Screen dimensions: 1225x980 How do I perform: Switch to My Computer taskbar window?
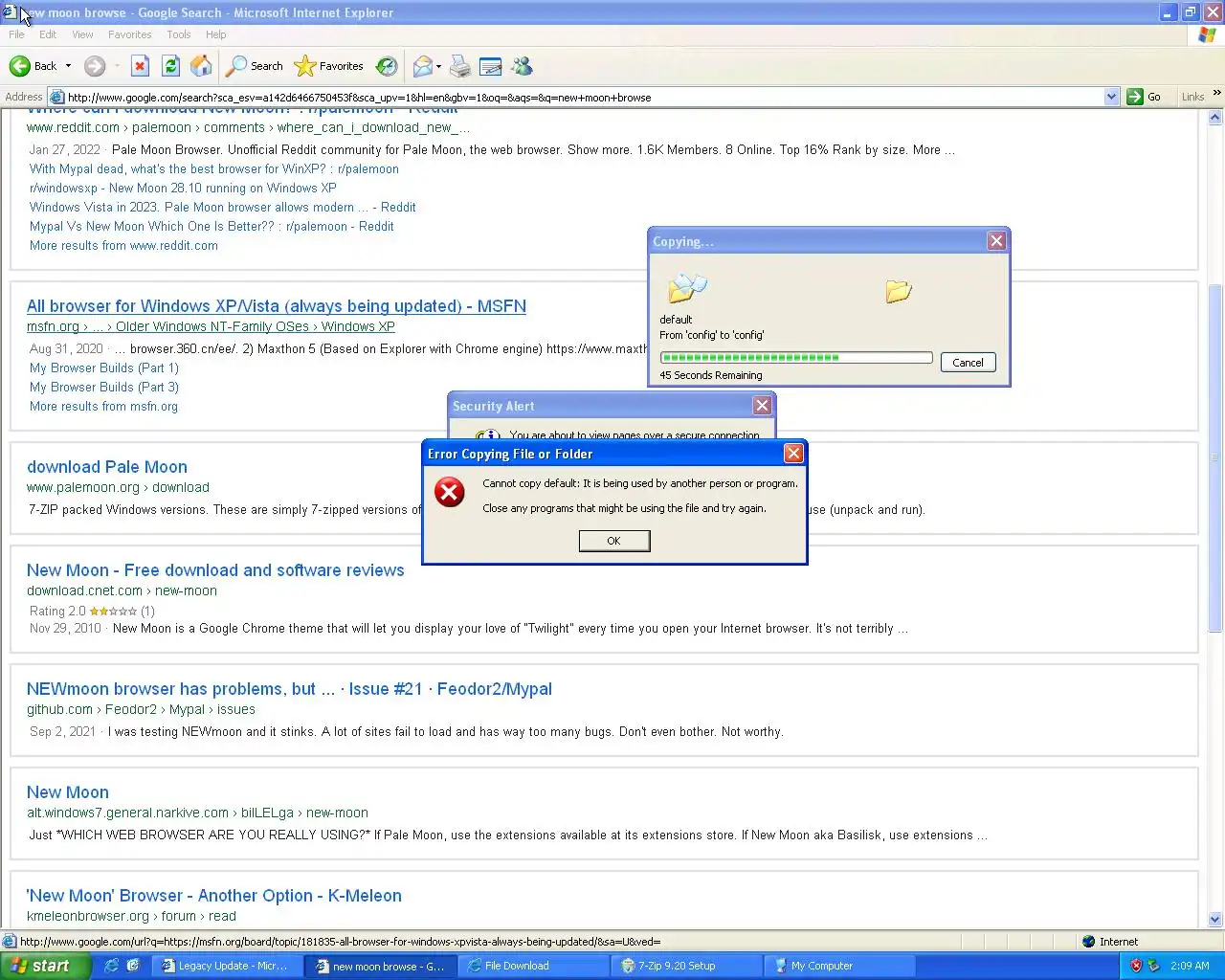click(x=839, y=966)
